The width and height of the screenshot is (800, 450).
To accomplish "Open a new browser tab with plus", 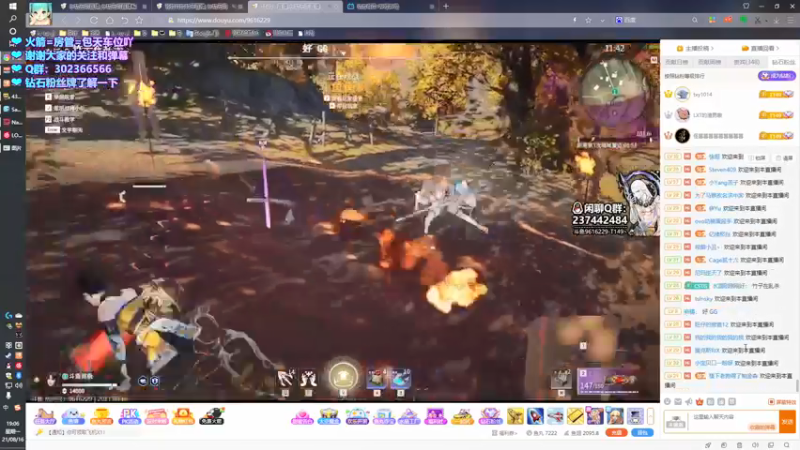I will click(446, 6).
